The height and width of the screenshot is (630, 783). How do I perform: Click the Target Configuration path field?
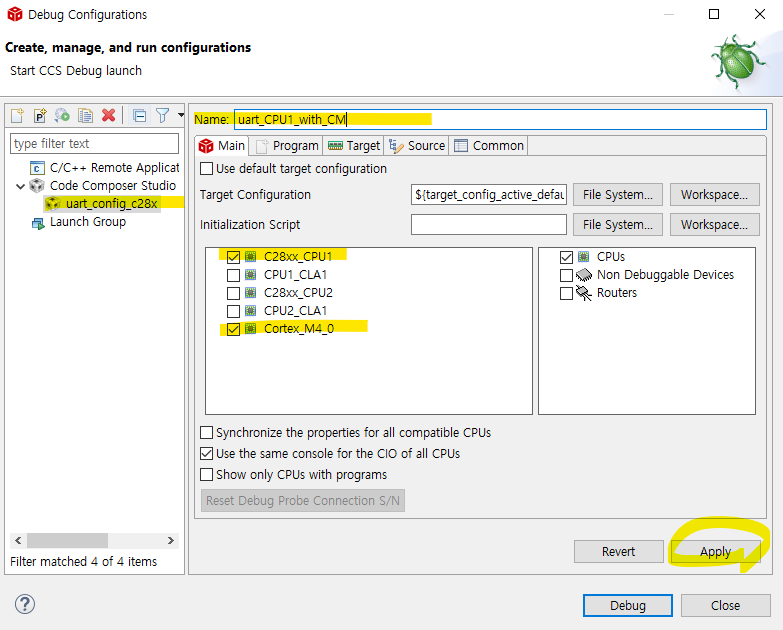[489, 195]
